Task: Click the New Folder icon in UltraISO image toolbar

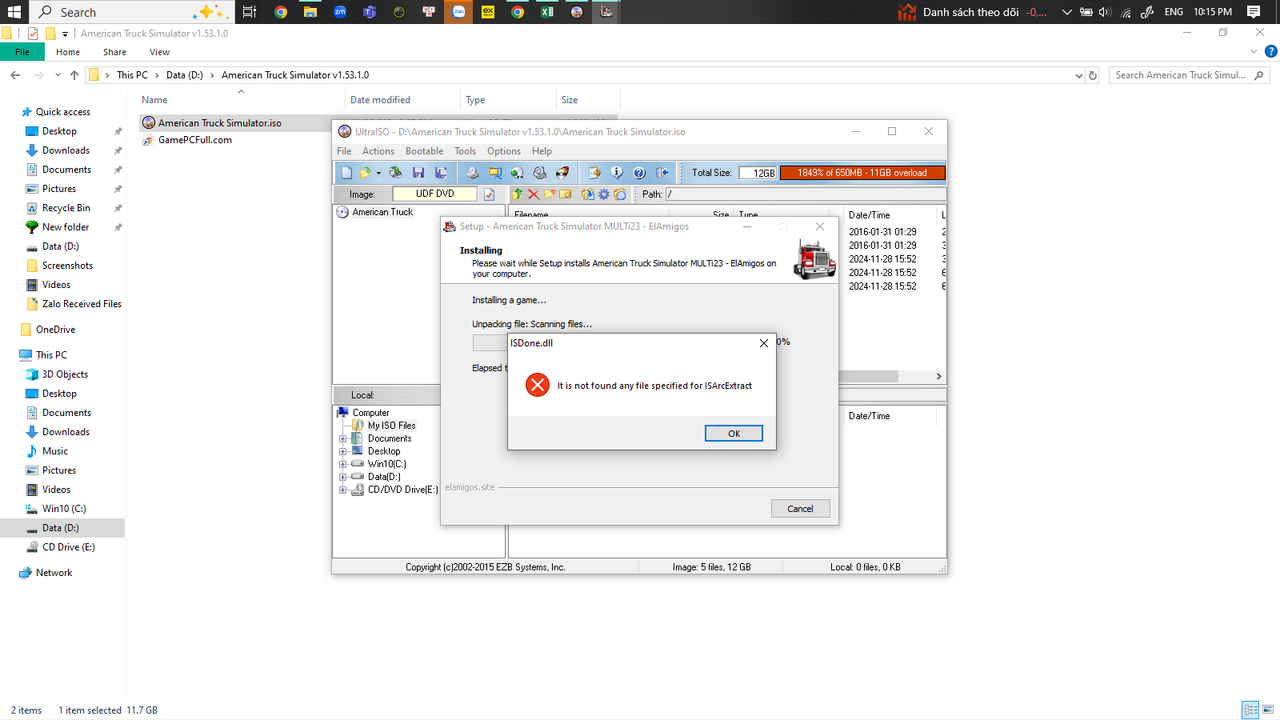Action: [549, 194]
